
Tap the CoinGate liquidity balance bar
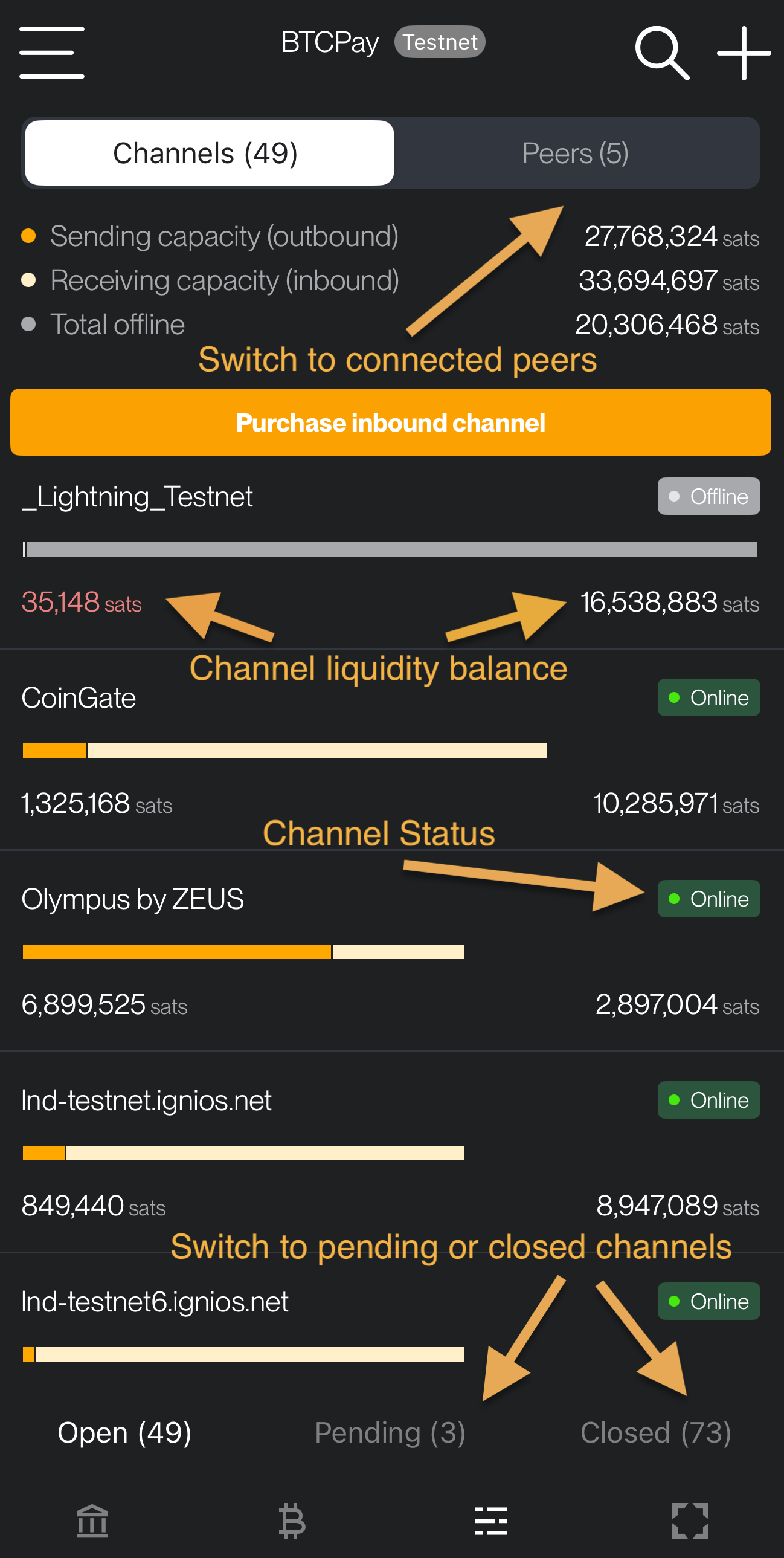284,751
